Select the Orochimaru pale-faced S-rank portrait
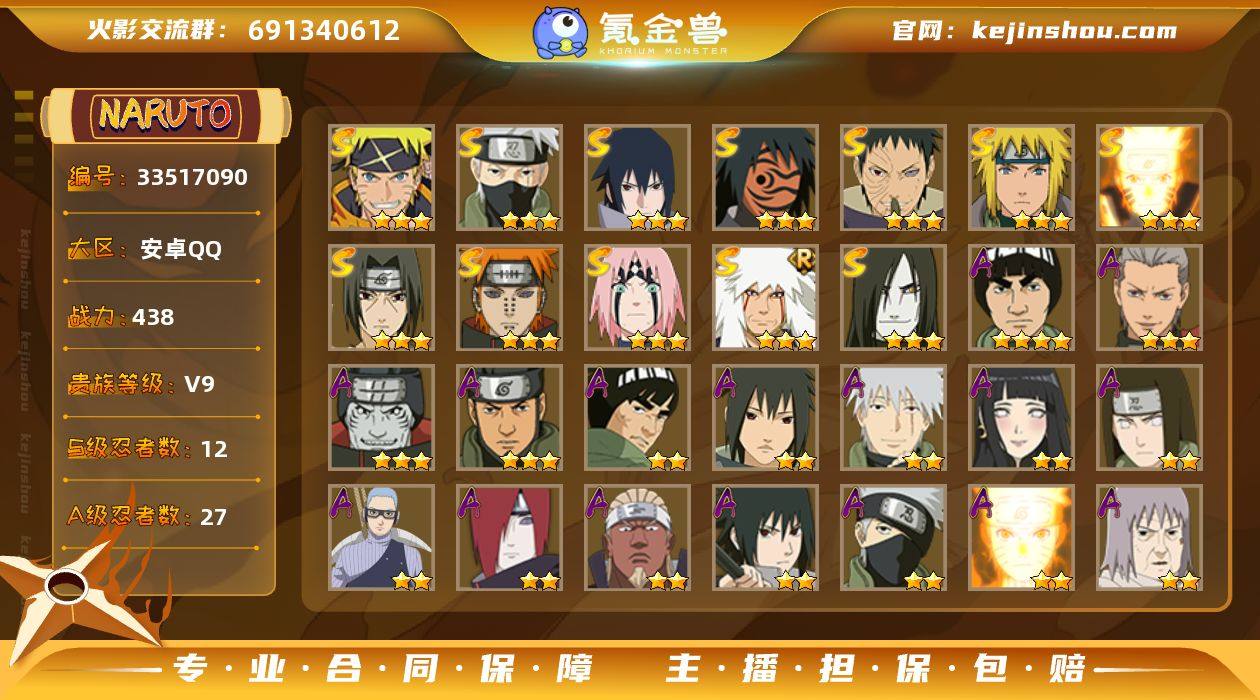Viewport: 1260px width, 700px height. 893,298
